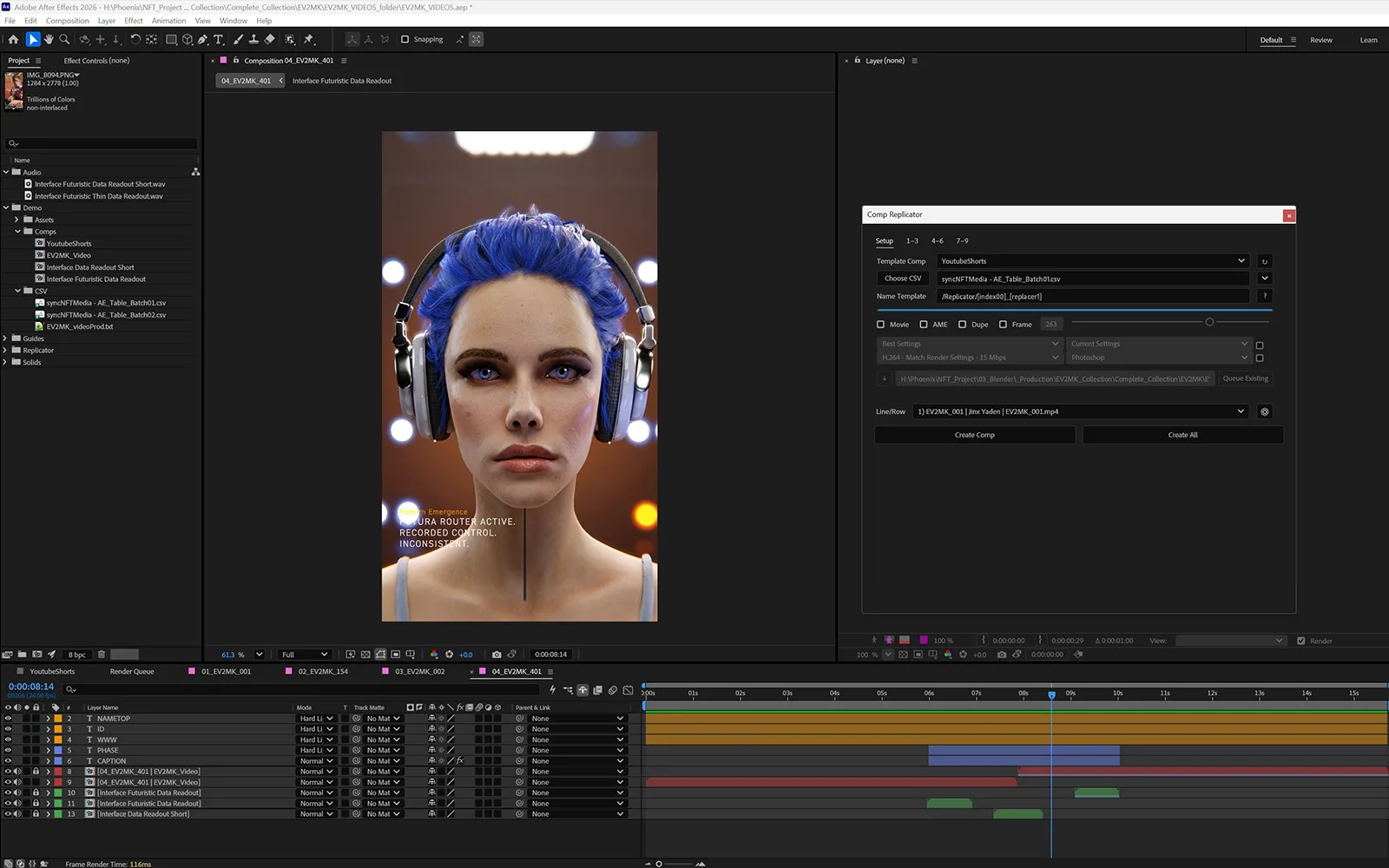Toggle the lock on the Interface Data Readout Short layer

click(x=36, y=814)
